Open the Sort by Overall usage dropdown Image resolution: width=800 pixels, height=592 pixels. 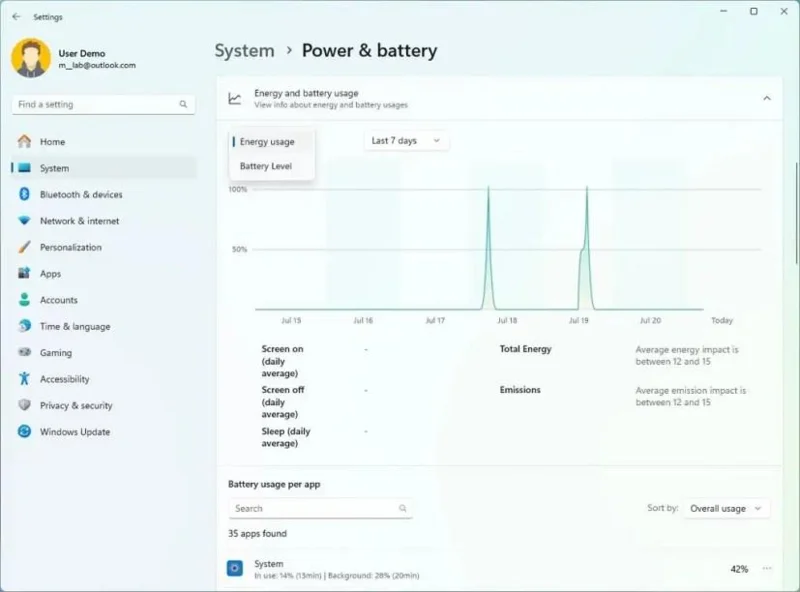(726, 508)
